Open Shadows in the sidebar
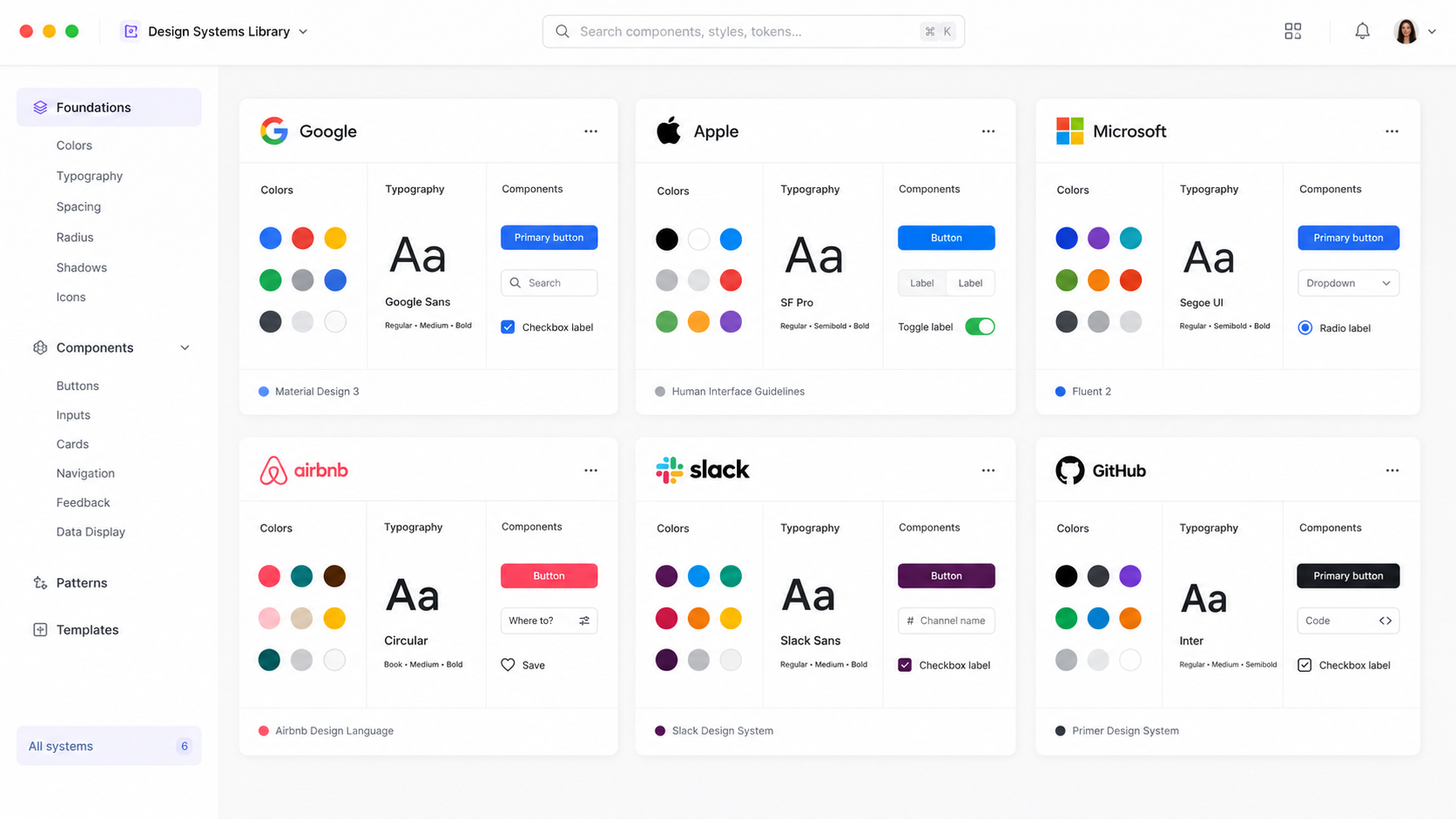This screenshot has width=1456, height=819. pos(82,267)
